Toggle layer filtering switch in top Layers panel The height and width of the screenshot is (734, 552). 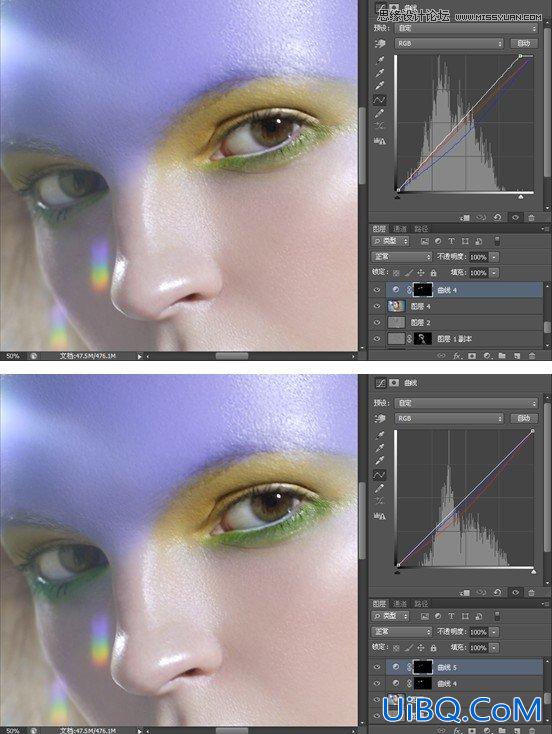[497, 242]
